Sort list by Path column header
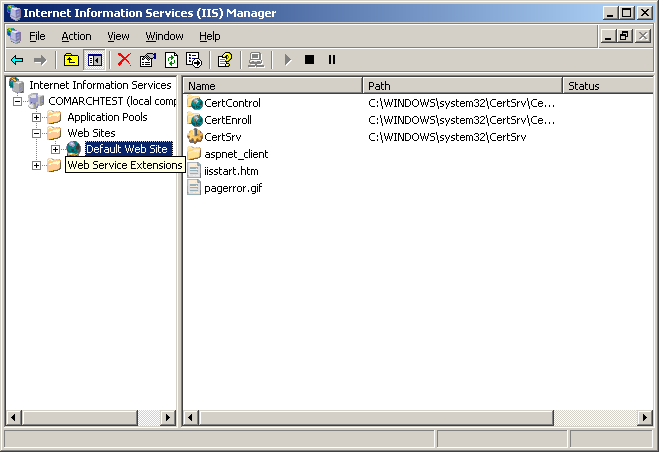The image size is (659, 452). point(462,86)
